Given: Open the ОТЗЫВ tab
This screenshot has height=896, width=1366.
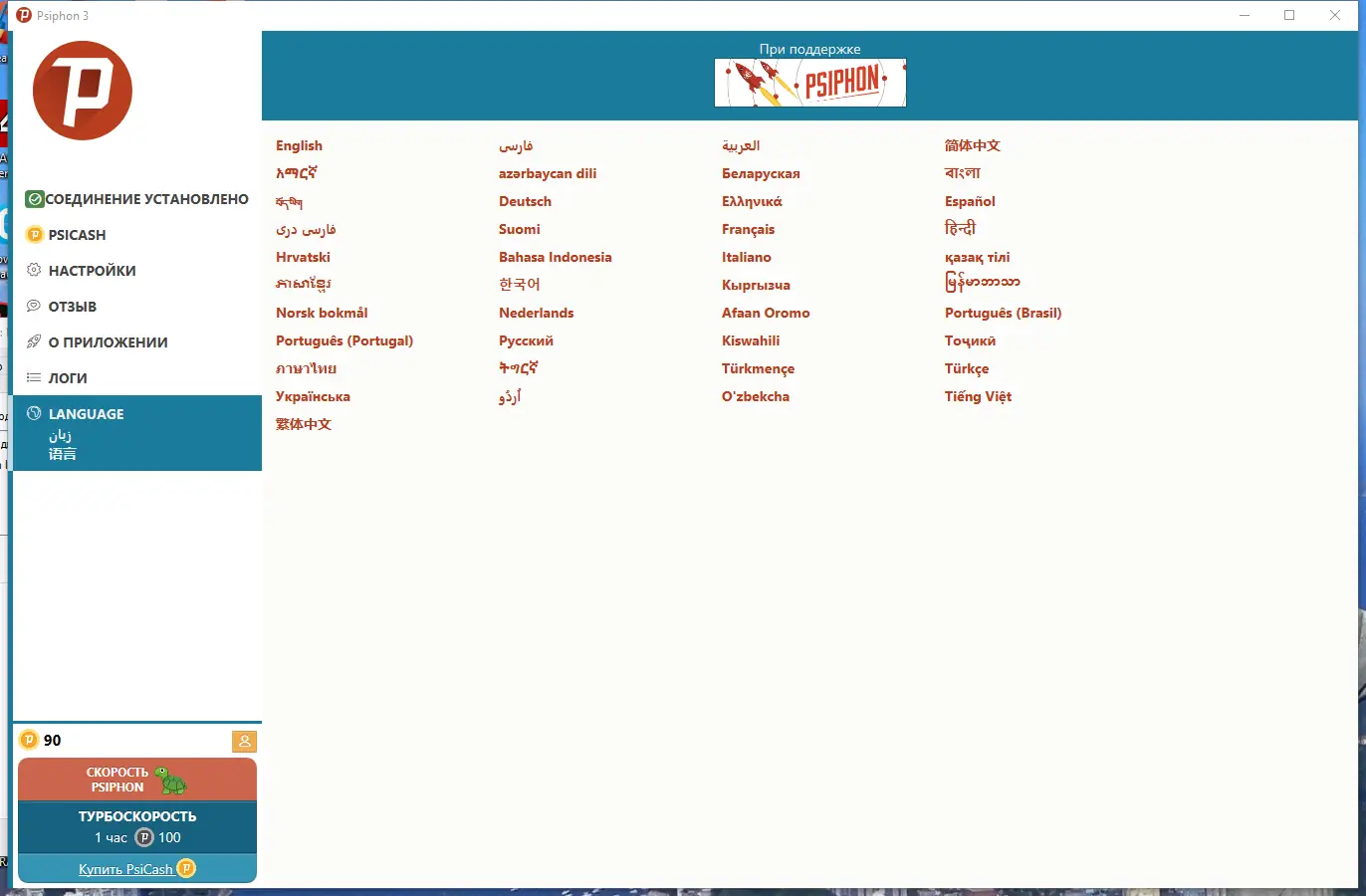Looking at the screenshot, I should (x=137, y=307).
